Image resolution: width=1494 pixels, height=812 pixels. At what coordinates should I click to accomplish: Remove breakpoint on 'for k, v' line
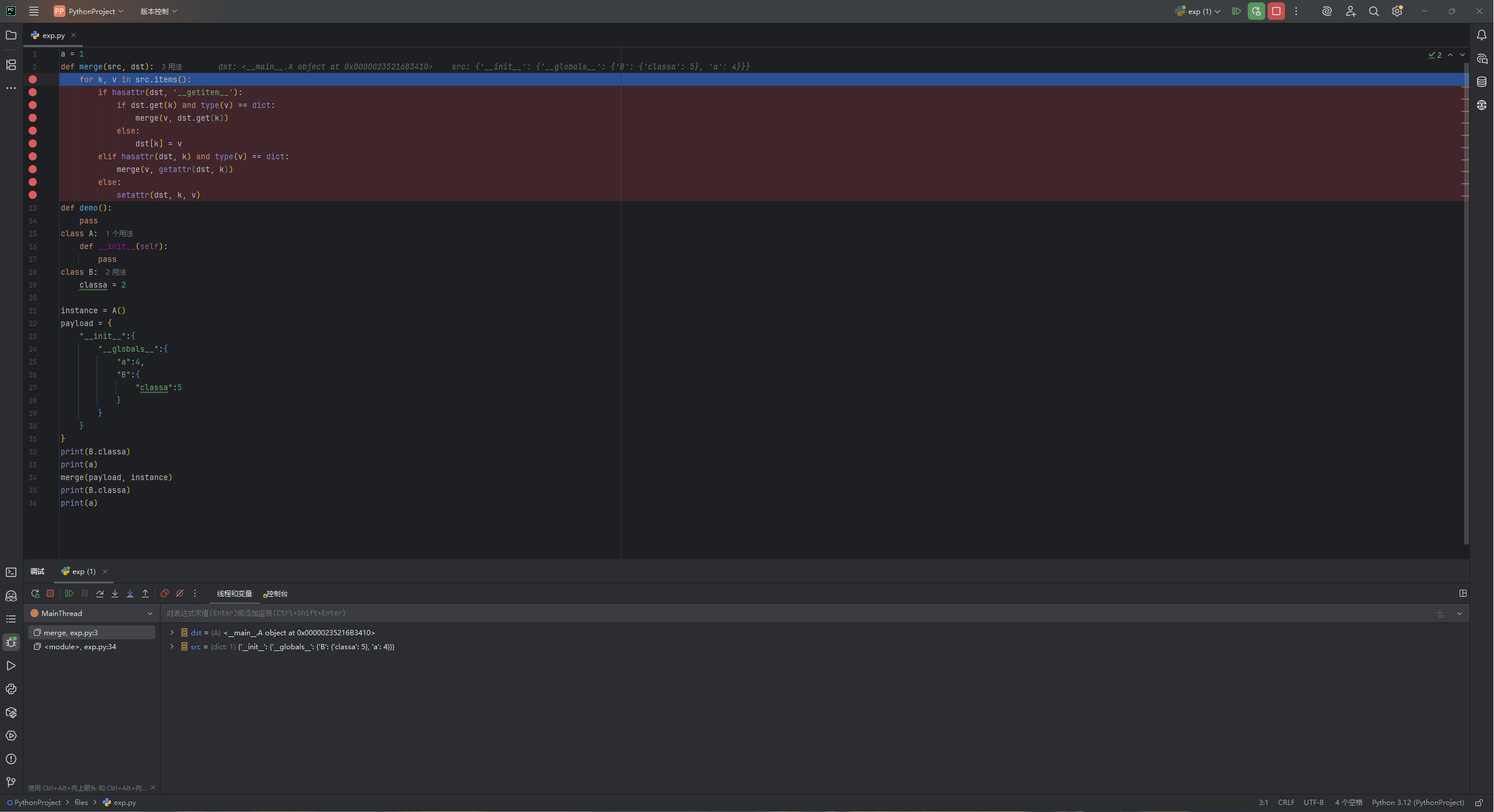pyautogui.click(x=33, y=79)
